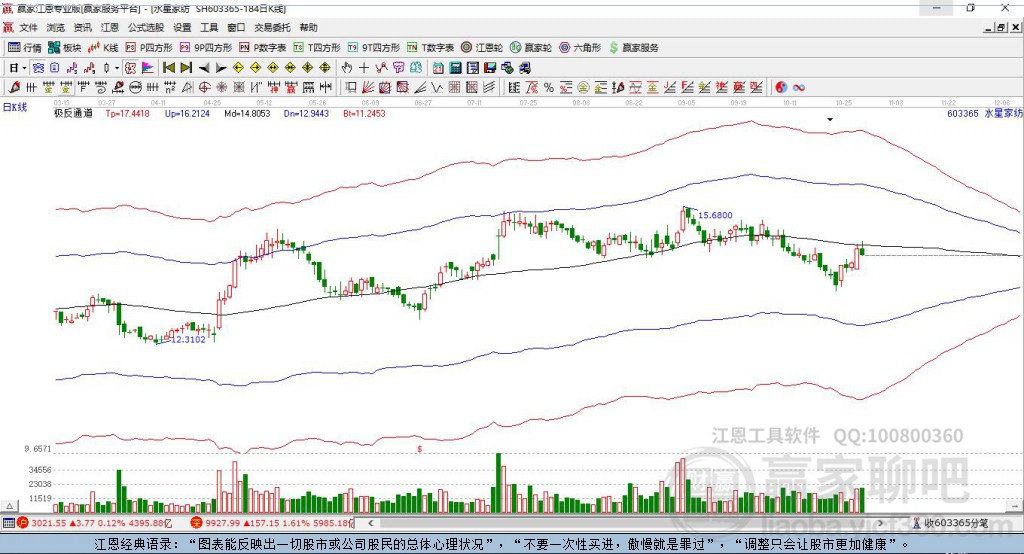Select the zigzag wave line tool
This screenshot has height=554, width=1024.
point(436,88)
